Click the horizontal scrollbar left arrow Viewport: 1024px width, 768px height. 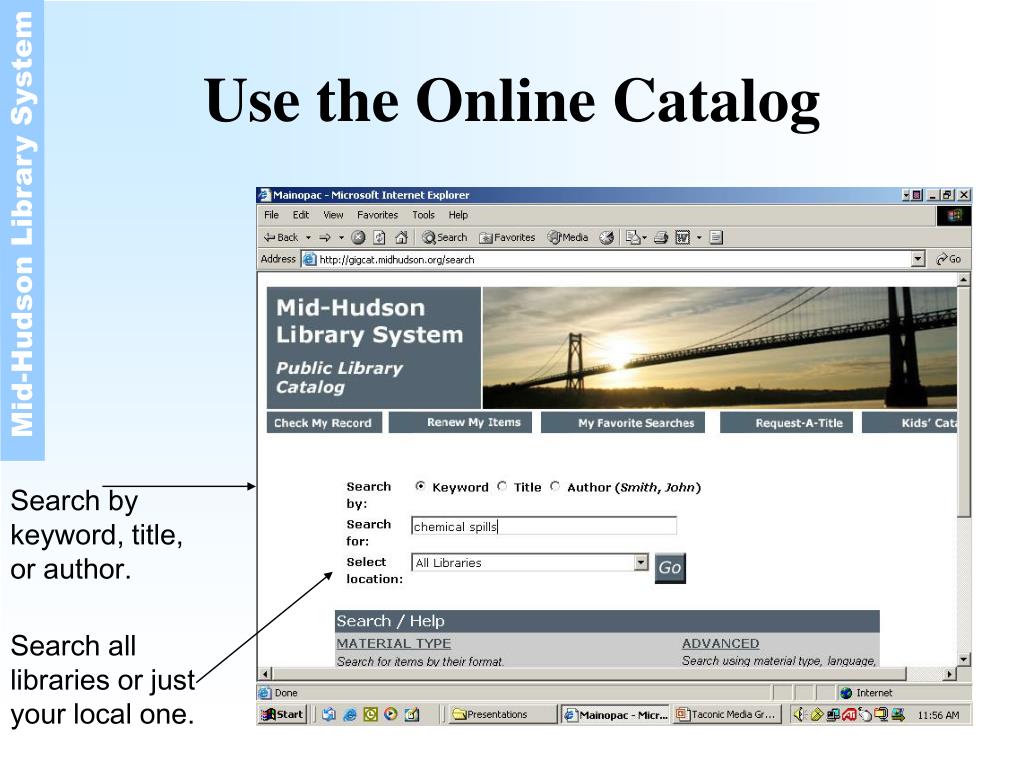point(264,673)
